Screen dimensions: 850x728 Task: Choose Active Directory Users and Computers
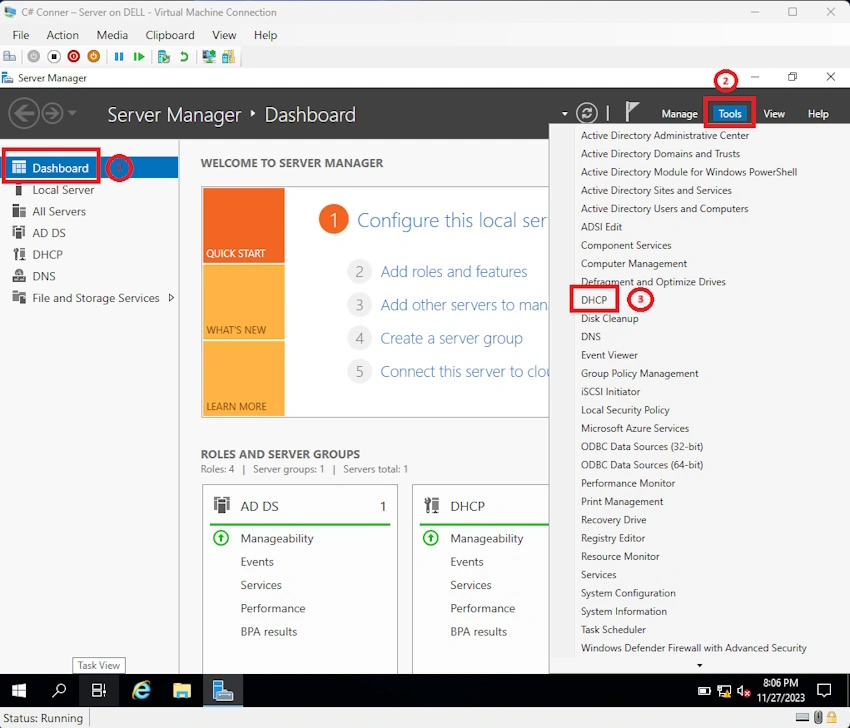coord(664,209)
